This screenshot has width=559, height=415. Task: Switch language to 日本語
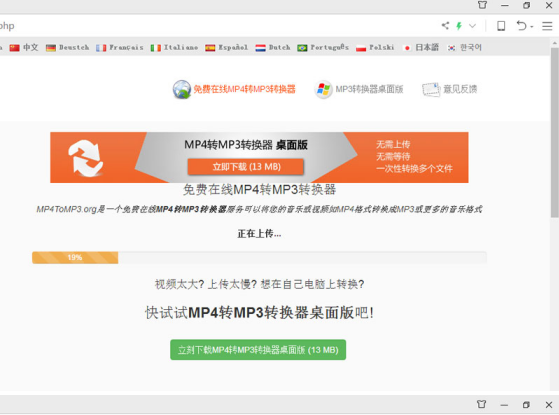(x=427, y=47)
